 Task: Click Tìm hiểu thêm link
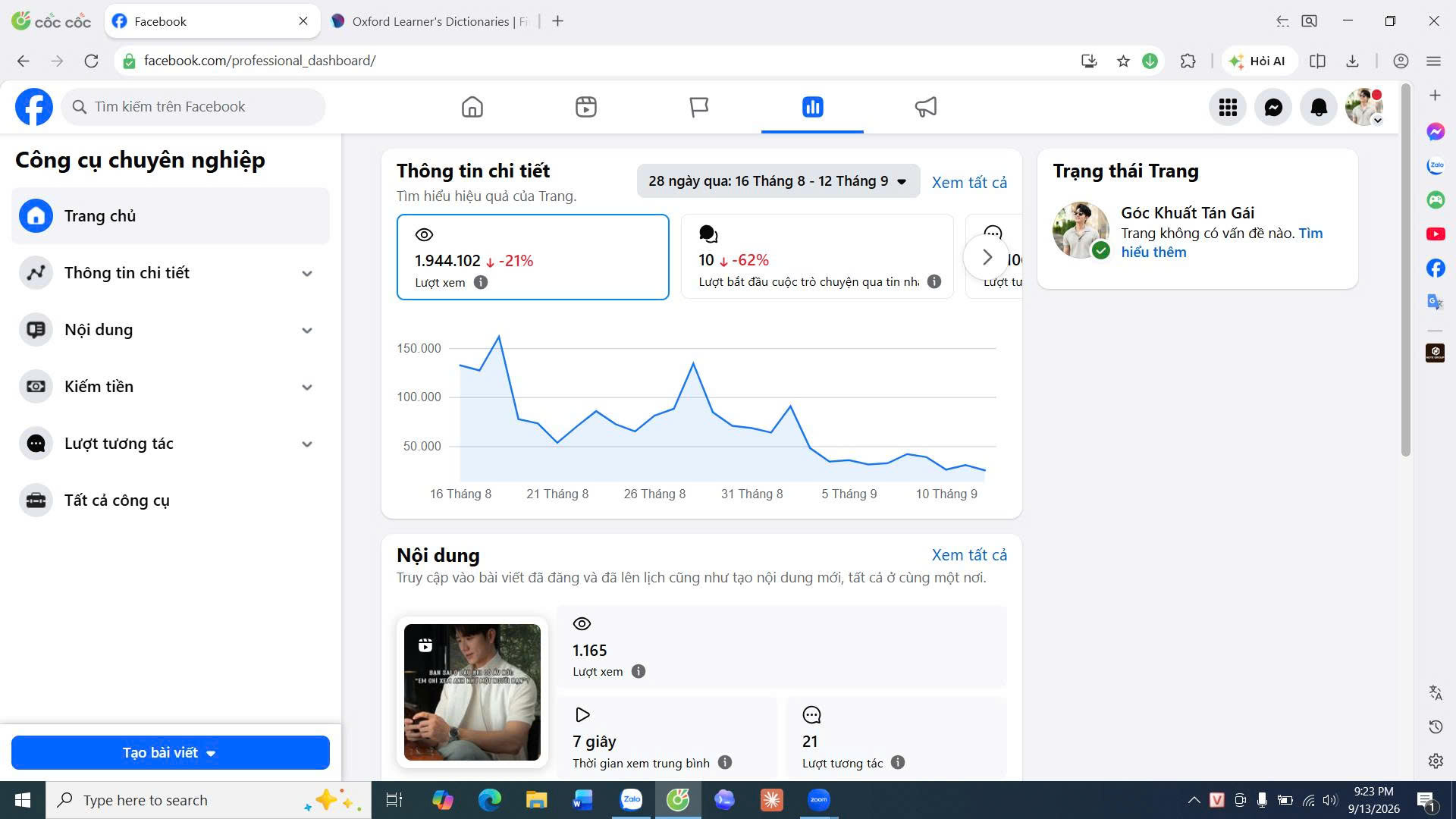click(1222, 243)
